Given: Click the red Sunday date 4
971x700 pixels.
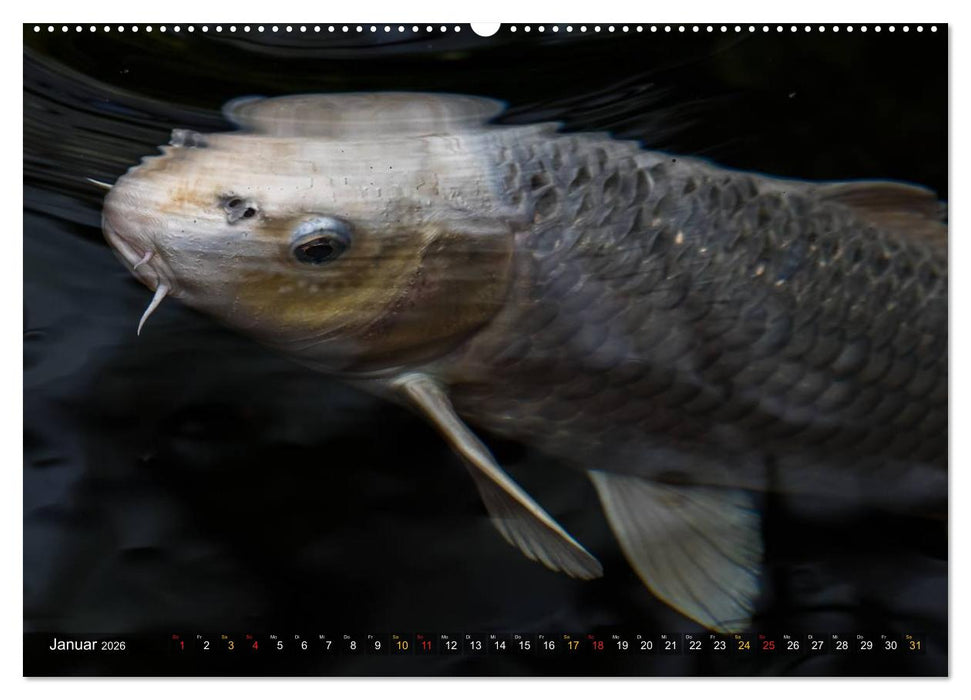Looking at the screenshot, I should tap(253, 648).
